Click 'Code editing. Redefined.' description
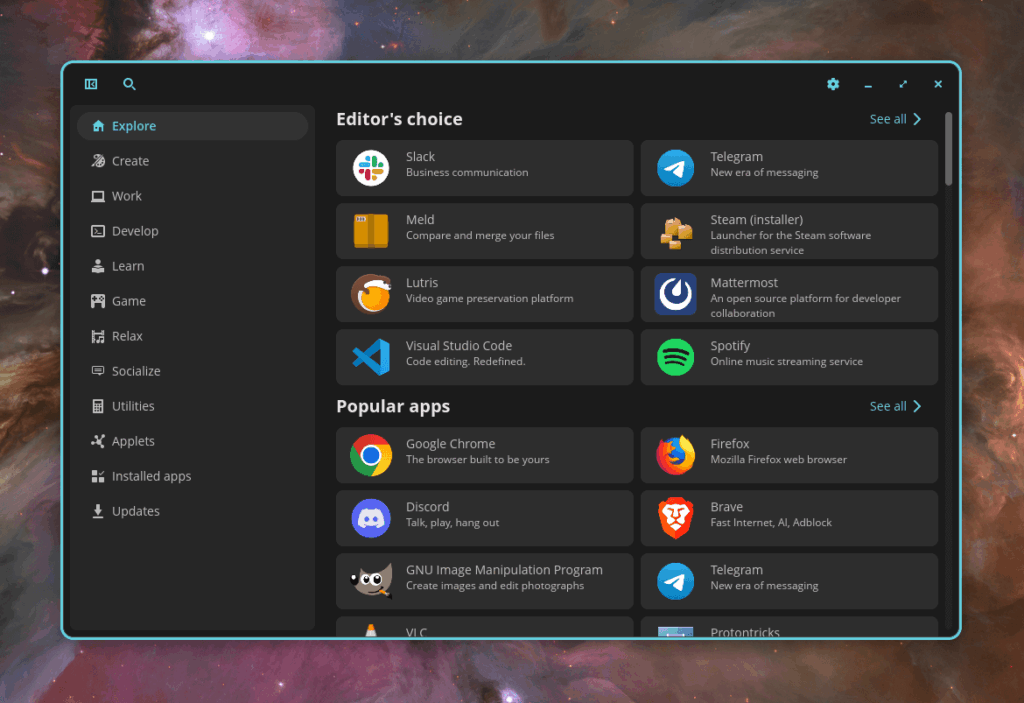 pos(465,361)
